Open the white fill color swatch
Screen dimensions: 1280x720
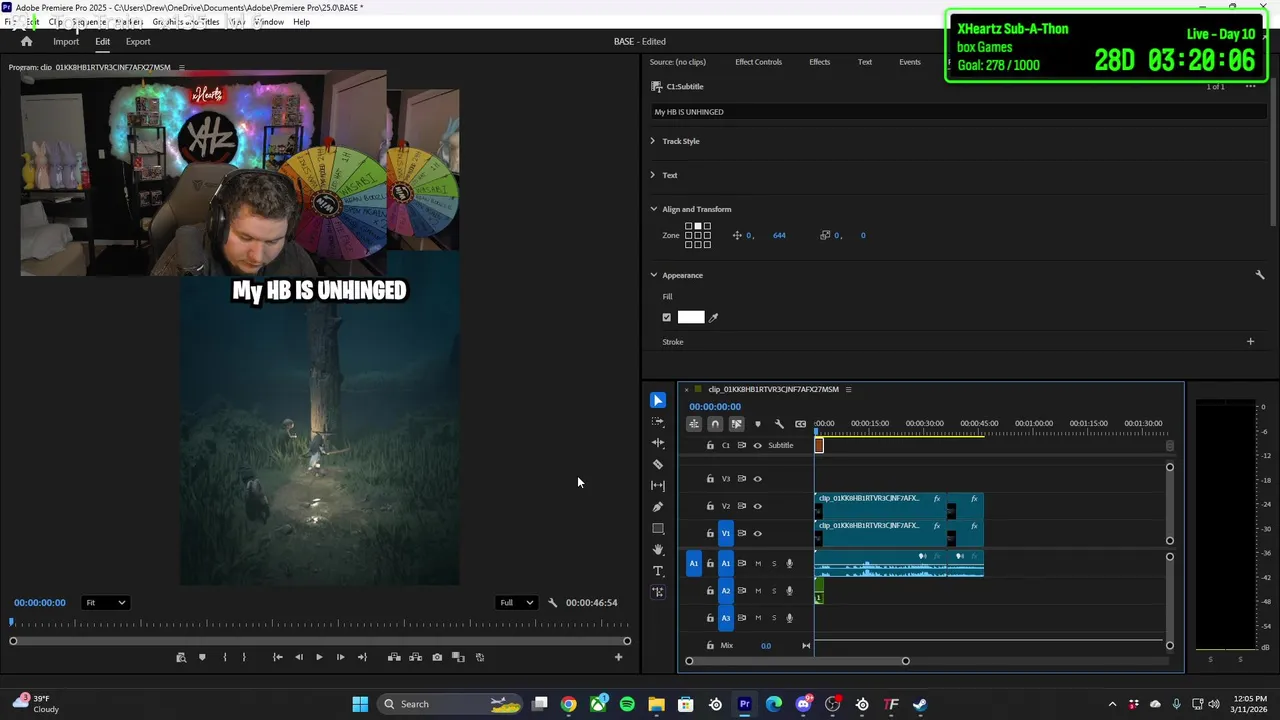pos(691,317)
